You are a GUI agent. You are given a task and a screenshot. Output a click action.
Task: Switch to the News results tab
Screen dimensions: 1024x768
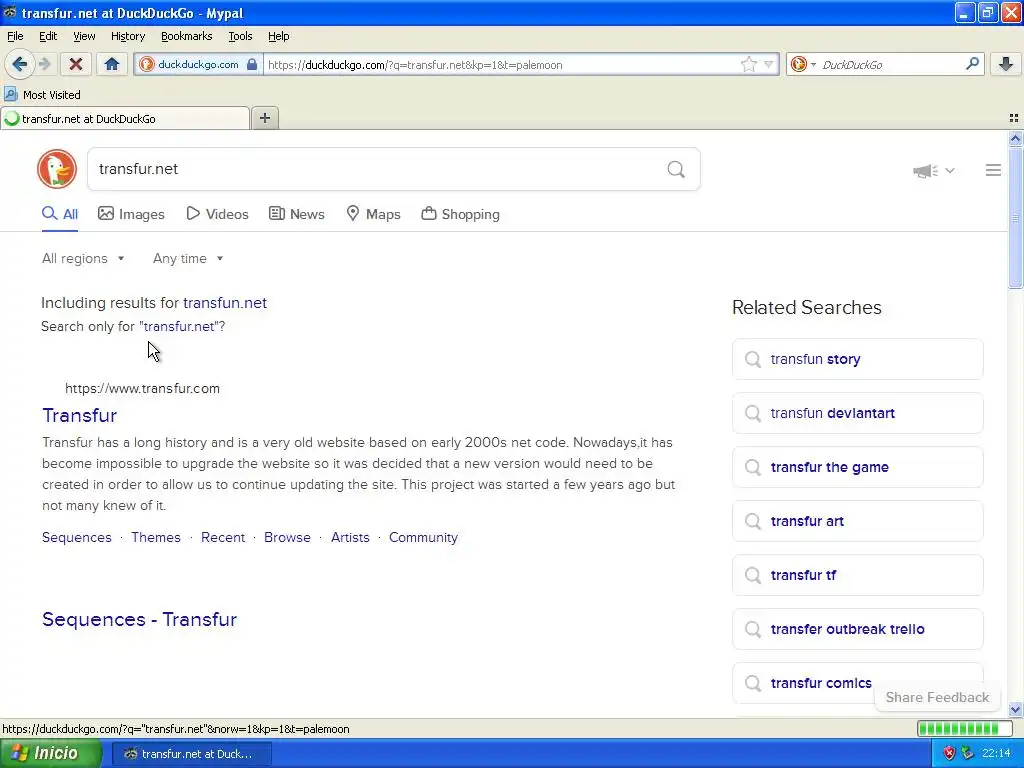[296, 214]
